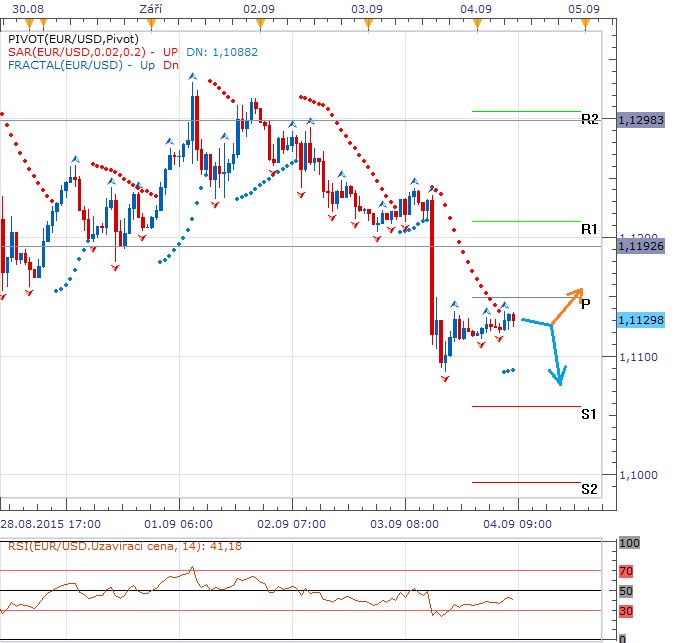Click the 1,12983 price level tag
Screen dimensions: 674x643
643,119
